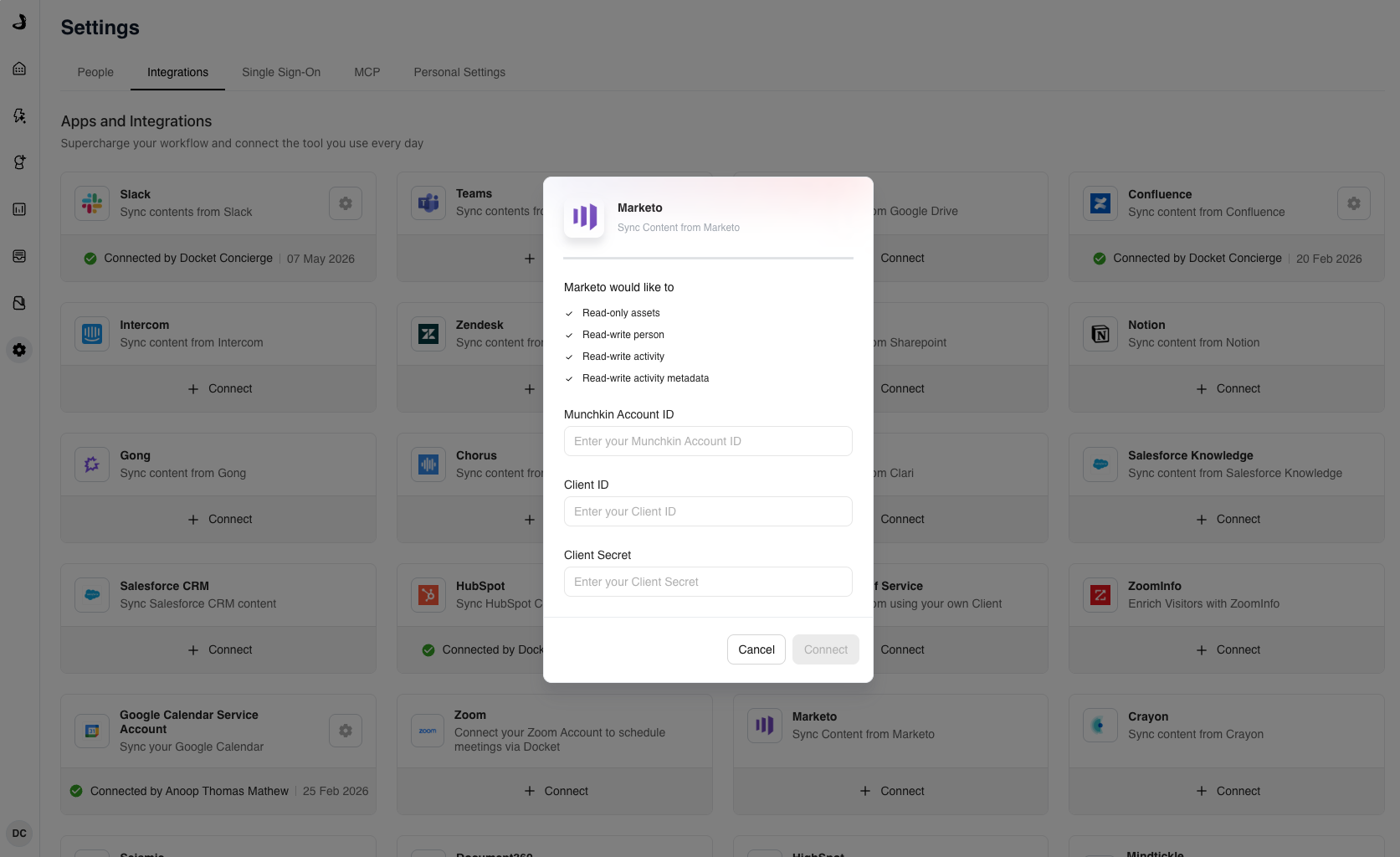This screenshot has width=1400, height=857.
Task: Click the plus icon on the Teams card
Action: [x=530, y=259]
